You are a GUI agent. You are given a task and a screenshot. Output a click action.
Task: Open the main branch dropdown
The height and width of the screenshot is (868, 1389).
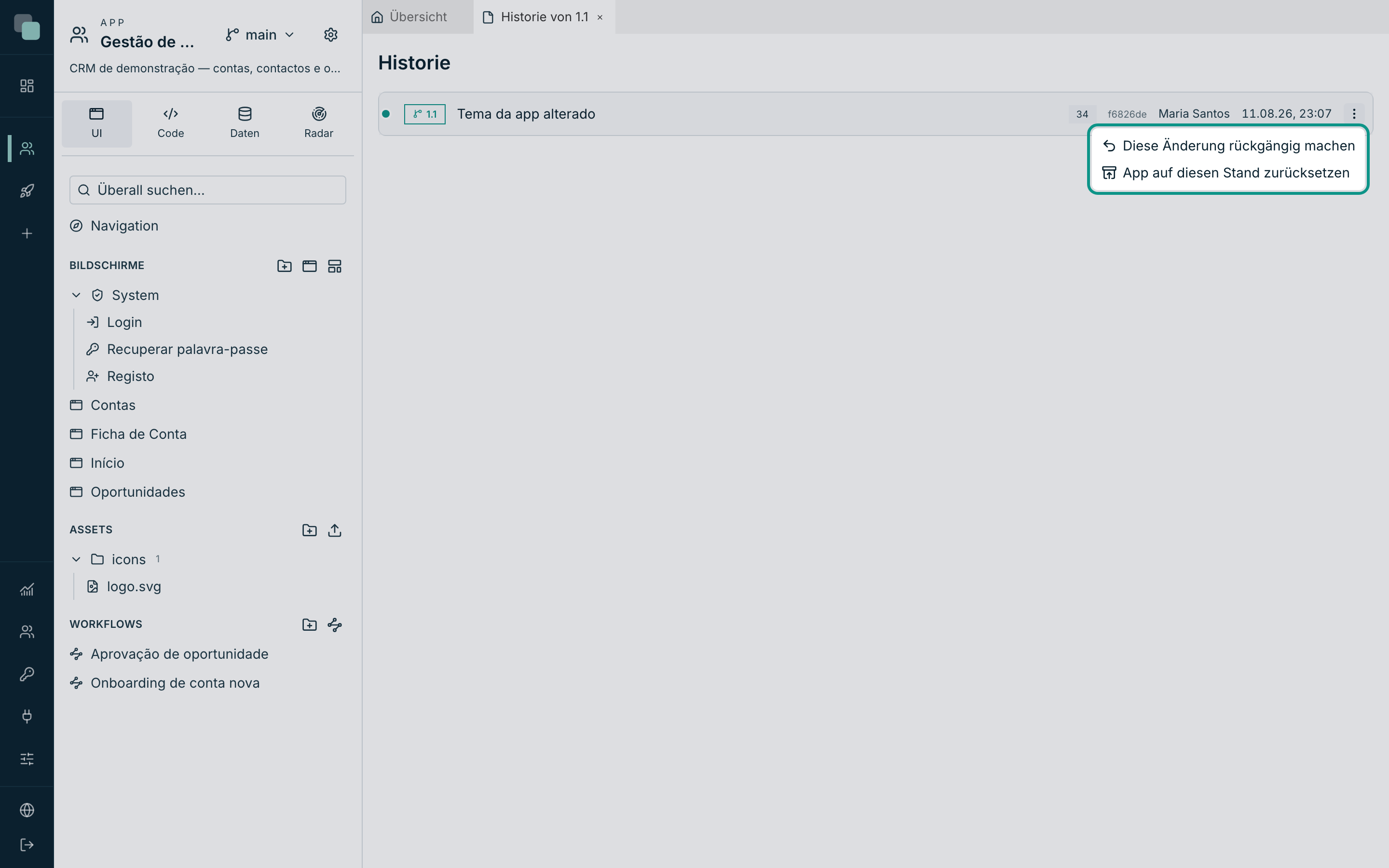pyautogui.click(x=260, y=35)
